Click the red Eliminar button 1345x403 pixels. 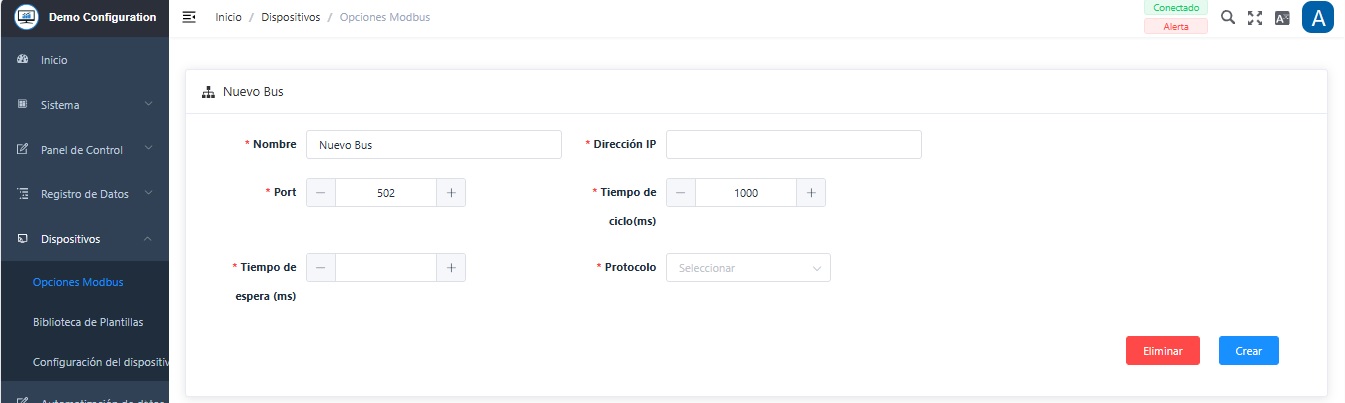[x=1162, y=351]
